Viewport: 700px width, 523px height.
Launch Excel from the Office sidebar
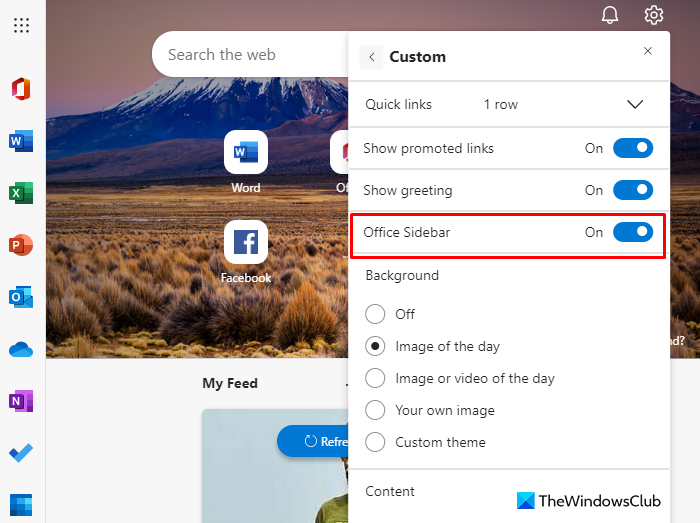[21, 193]
